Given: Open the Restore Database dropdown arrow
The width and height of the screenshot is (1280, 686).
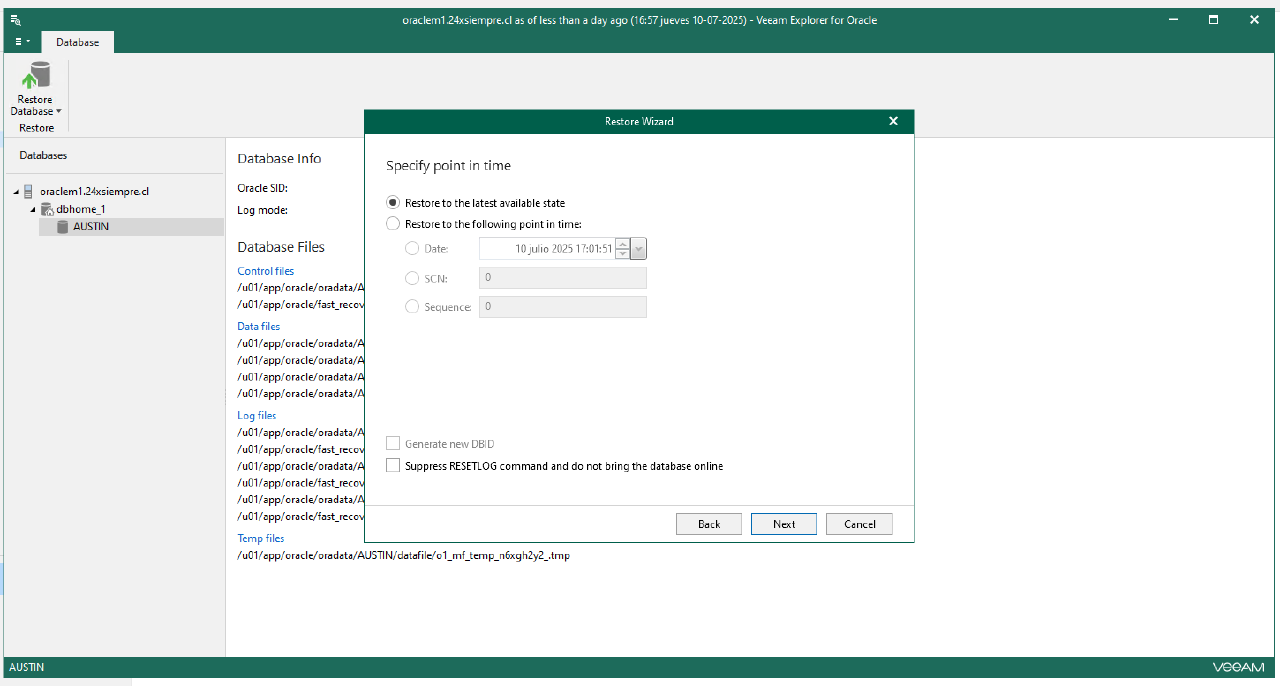Looking at the screenshot, I should 59,112.
